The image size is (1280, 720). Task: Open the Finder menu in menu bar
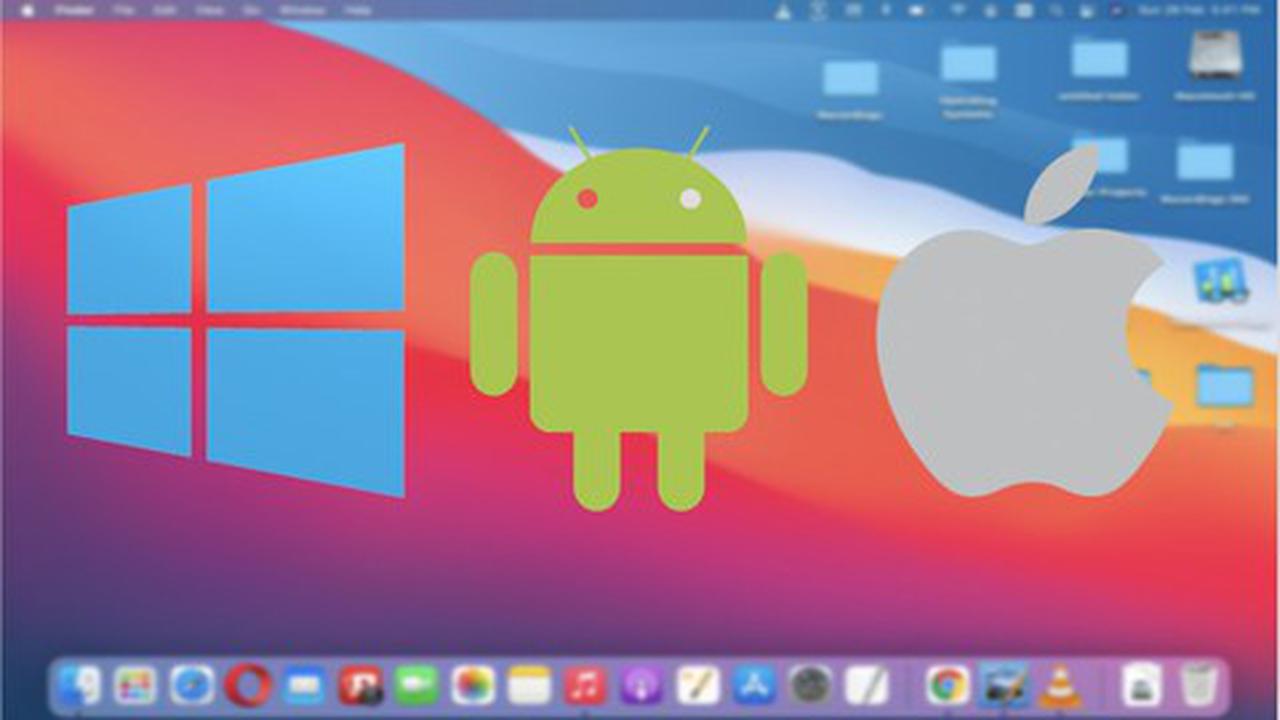coord(74,10)
